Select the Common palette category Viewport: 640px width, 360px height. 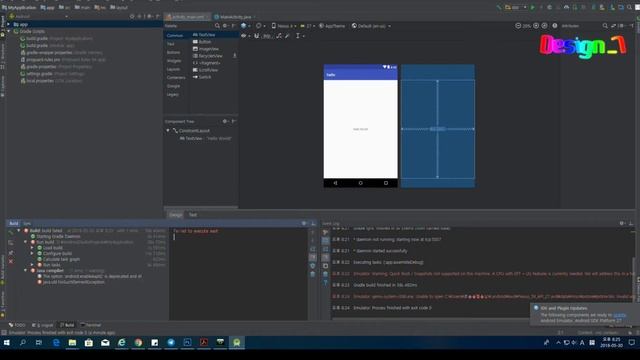pyautogui.click(x=175, y=36)
